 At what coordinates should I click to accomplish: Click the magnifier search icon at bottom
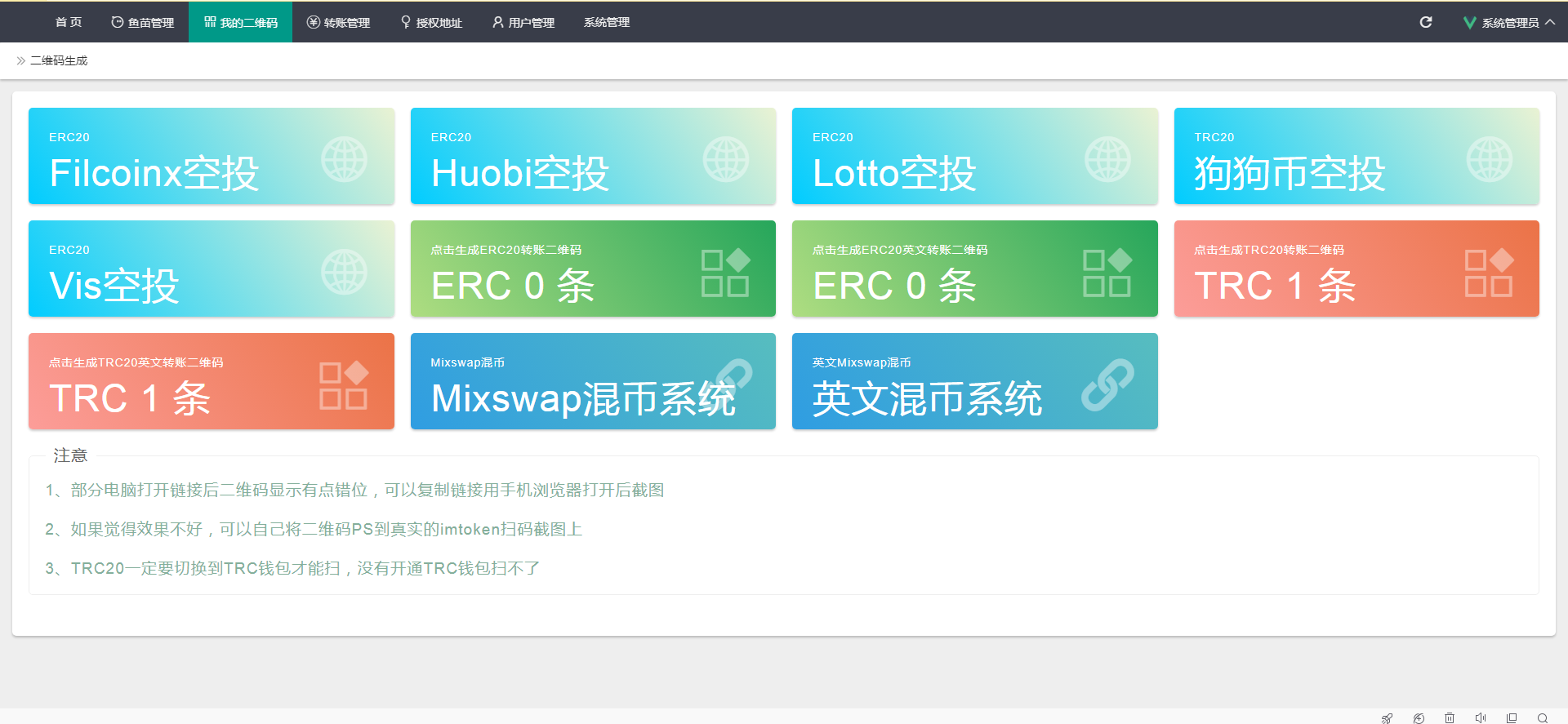coord(1543,718)
